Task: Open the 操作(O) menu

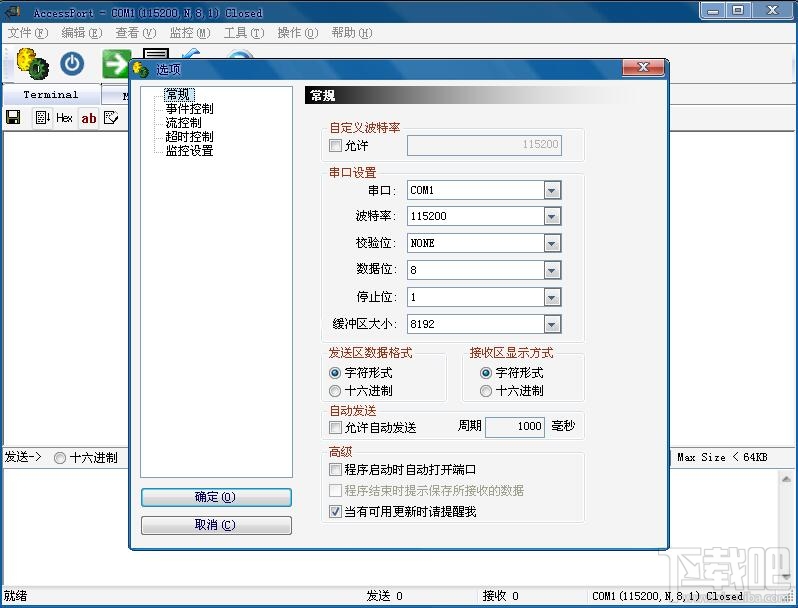Action: (298, 33)
